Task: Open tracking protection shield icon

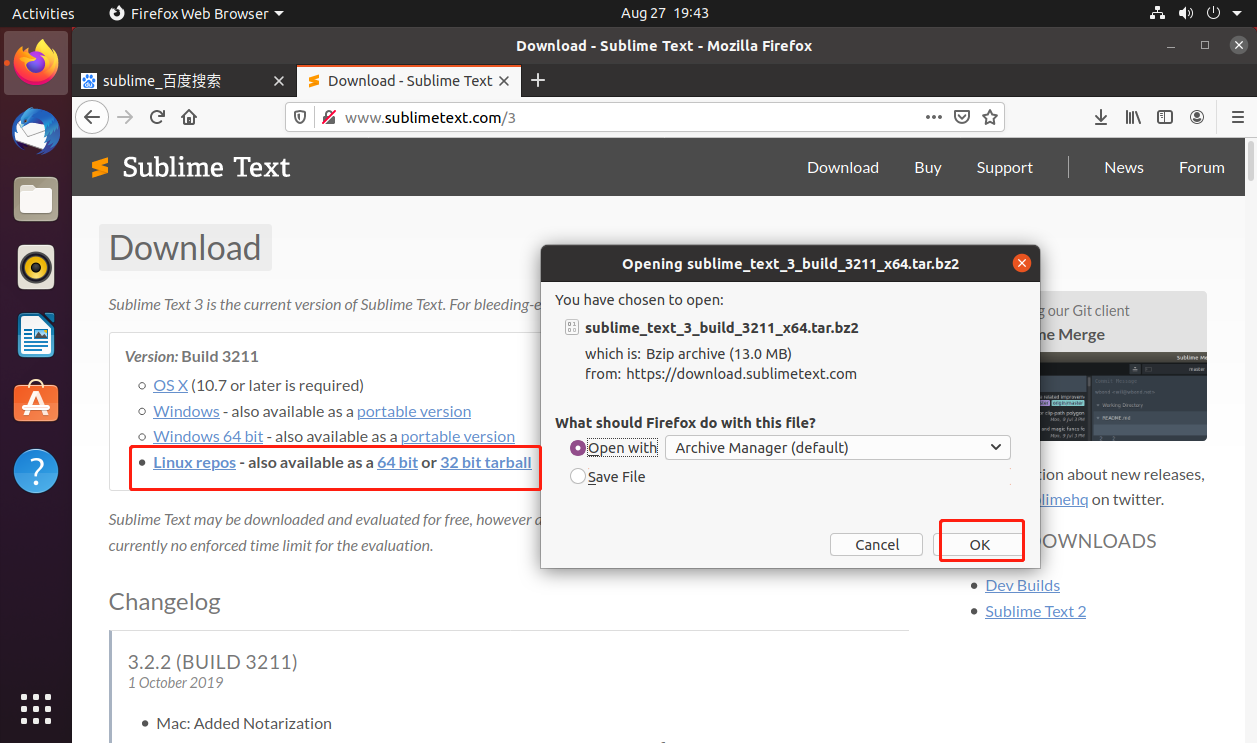Action: click(299, 117)
